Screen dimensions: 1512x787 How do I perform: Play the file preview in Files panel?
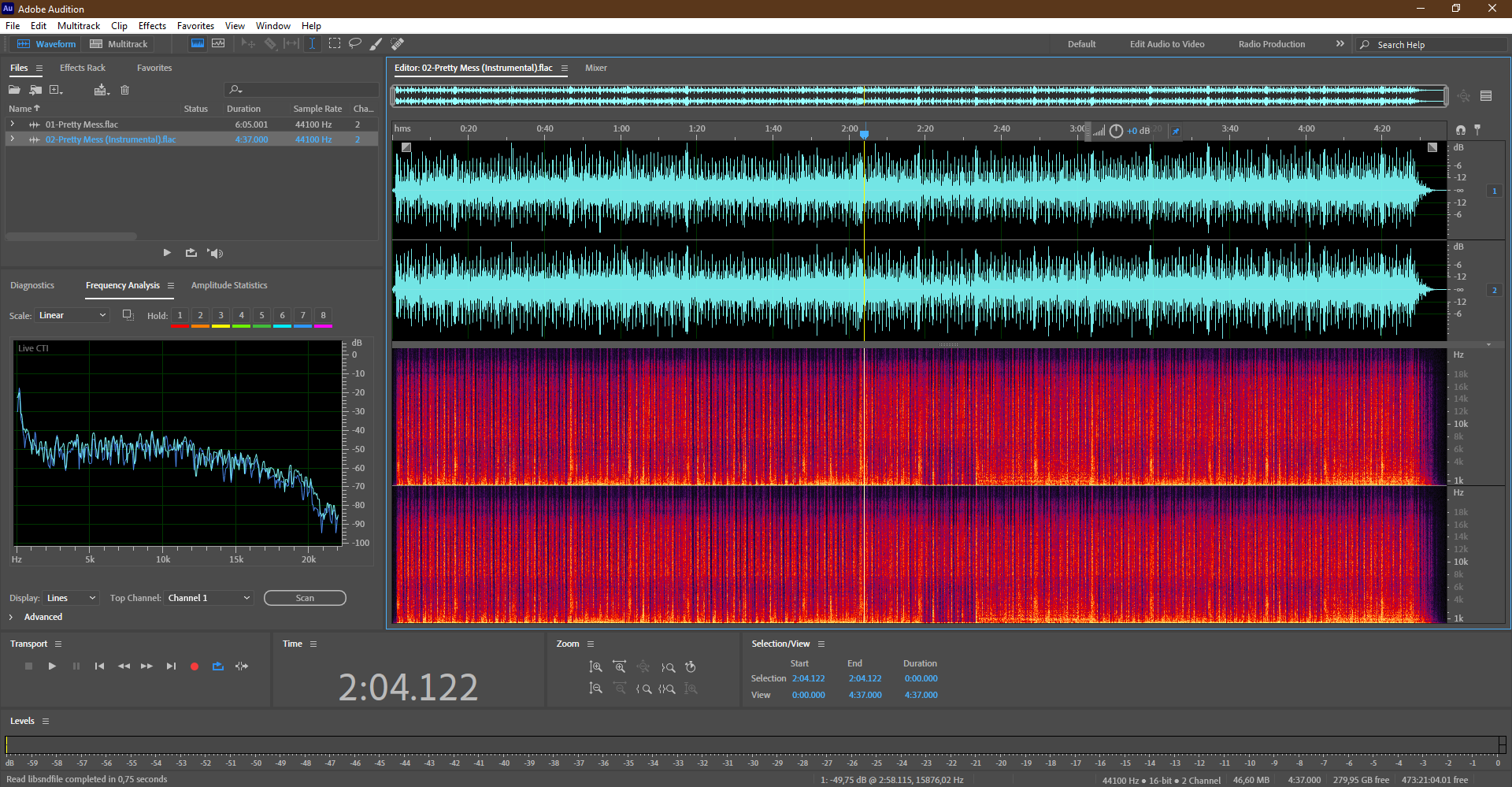coord(167,253)
